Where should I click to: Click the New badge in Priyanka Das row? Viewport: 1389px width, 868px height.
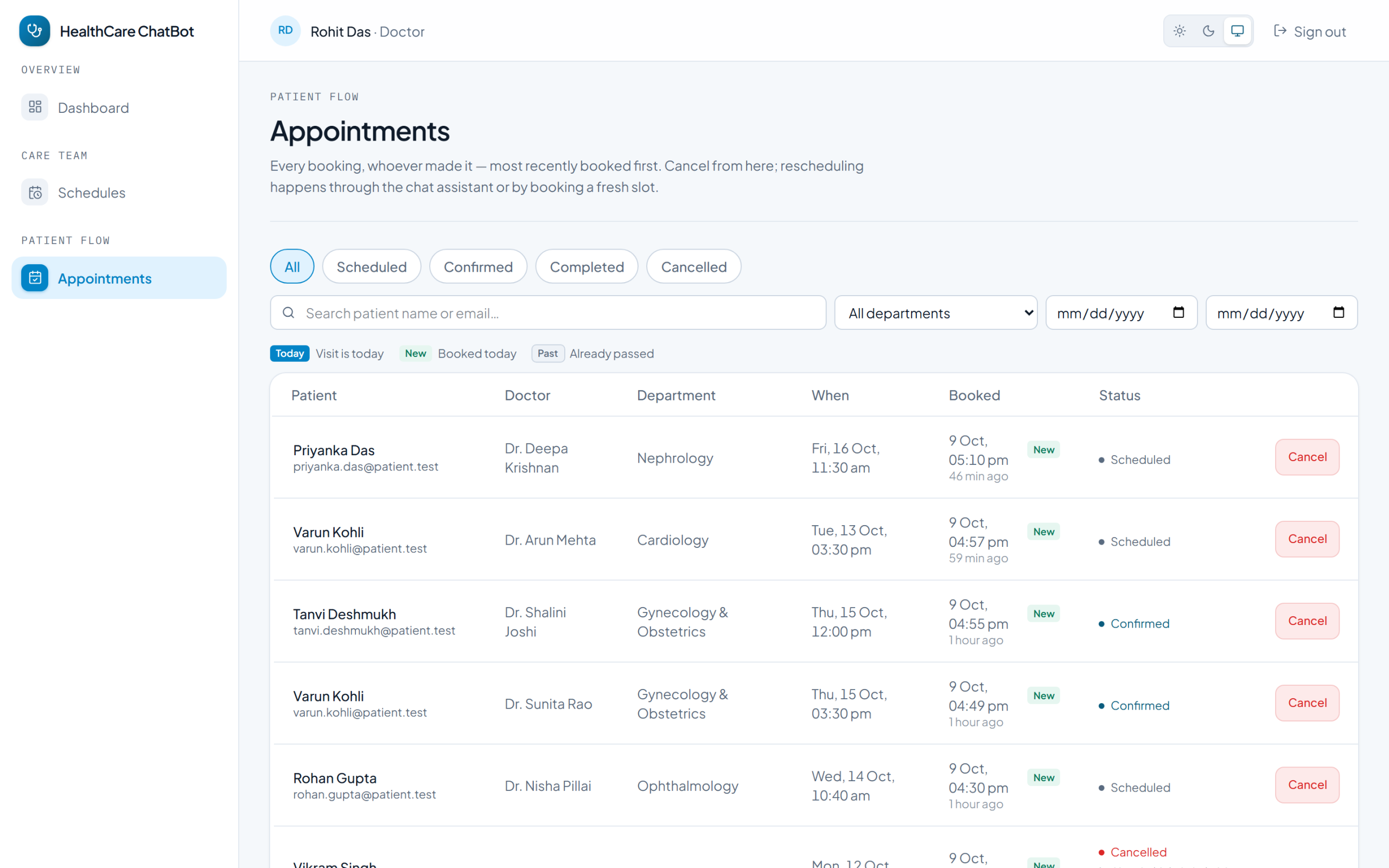pyautogui.click(x=1043, y=450)
